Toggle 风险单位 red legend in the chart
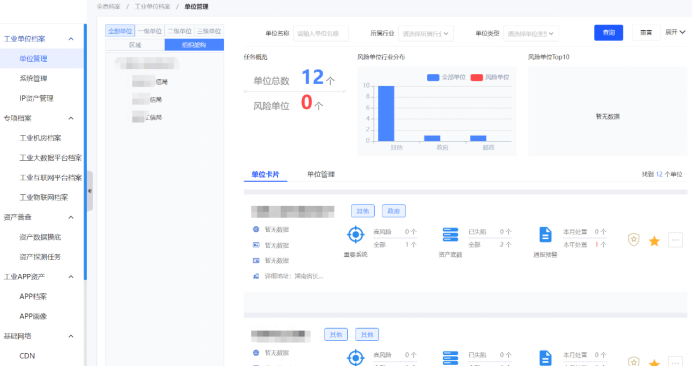Viewport: 692px width, 366px height. click(490, 77)
